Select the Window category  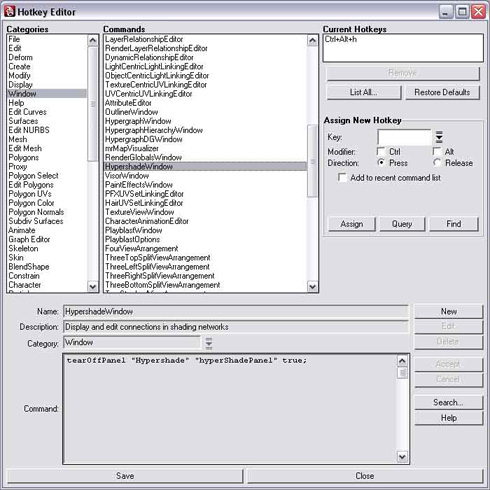point(46,93)
